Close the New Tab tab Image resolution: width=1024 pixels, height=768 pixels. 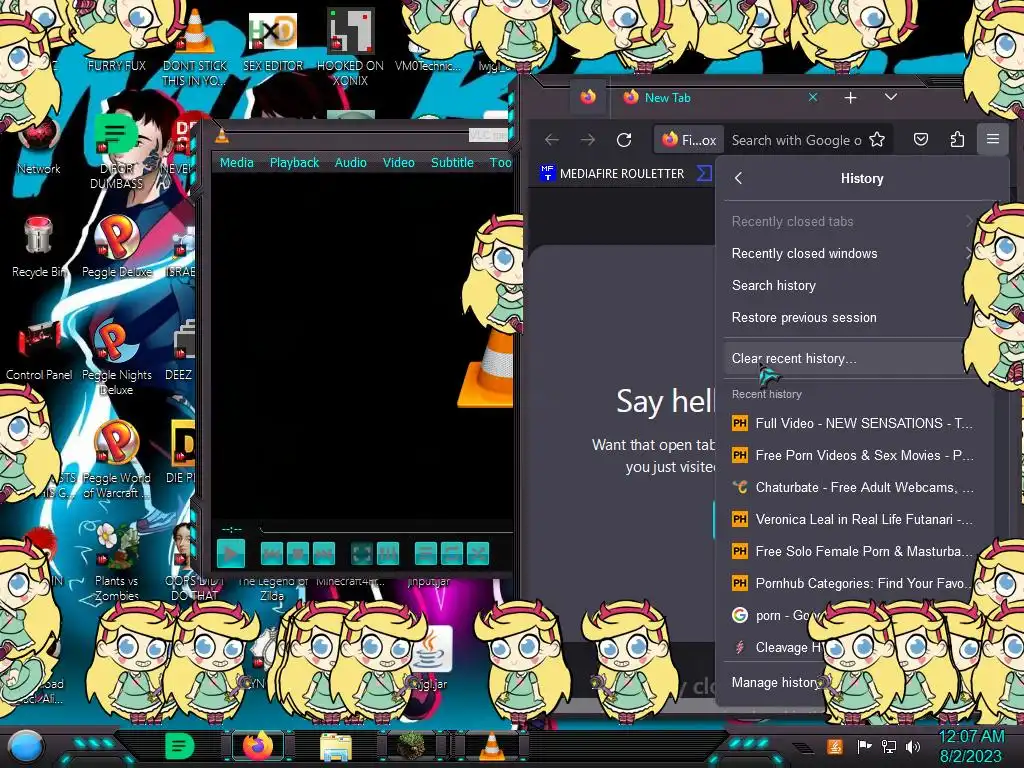813,97
